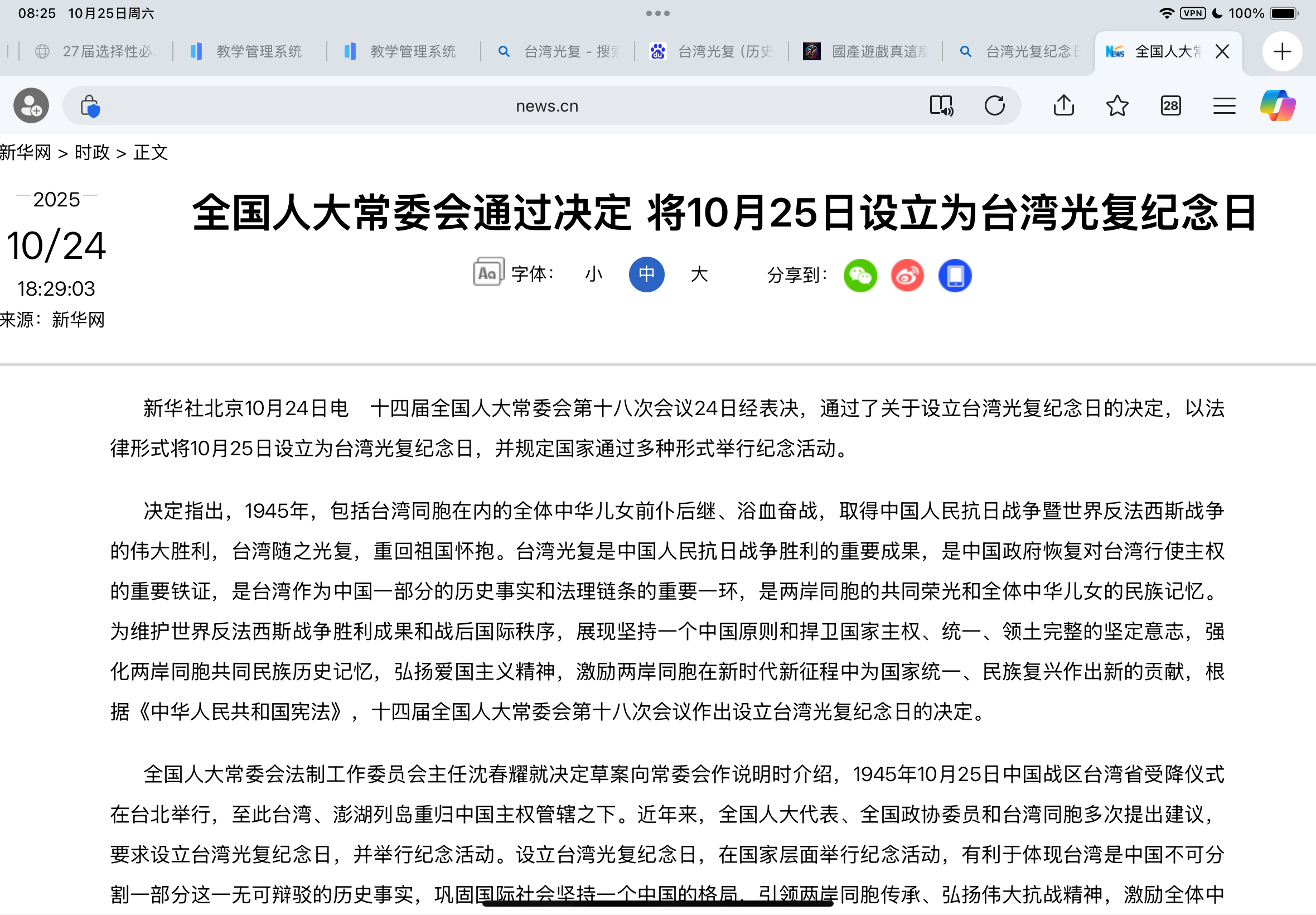The height and width of the screenshot is (915, 1316).
Task: Click the reload page icon
Action: 995,105
